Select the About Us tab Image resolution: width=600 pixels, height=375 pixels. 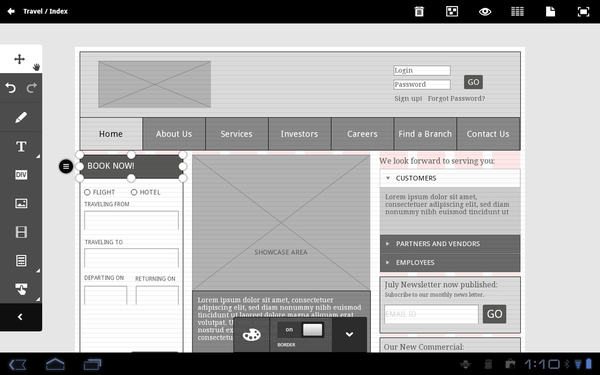[174, 134]
